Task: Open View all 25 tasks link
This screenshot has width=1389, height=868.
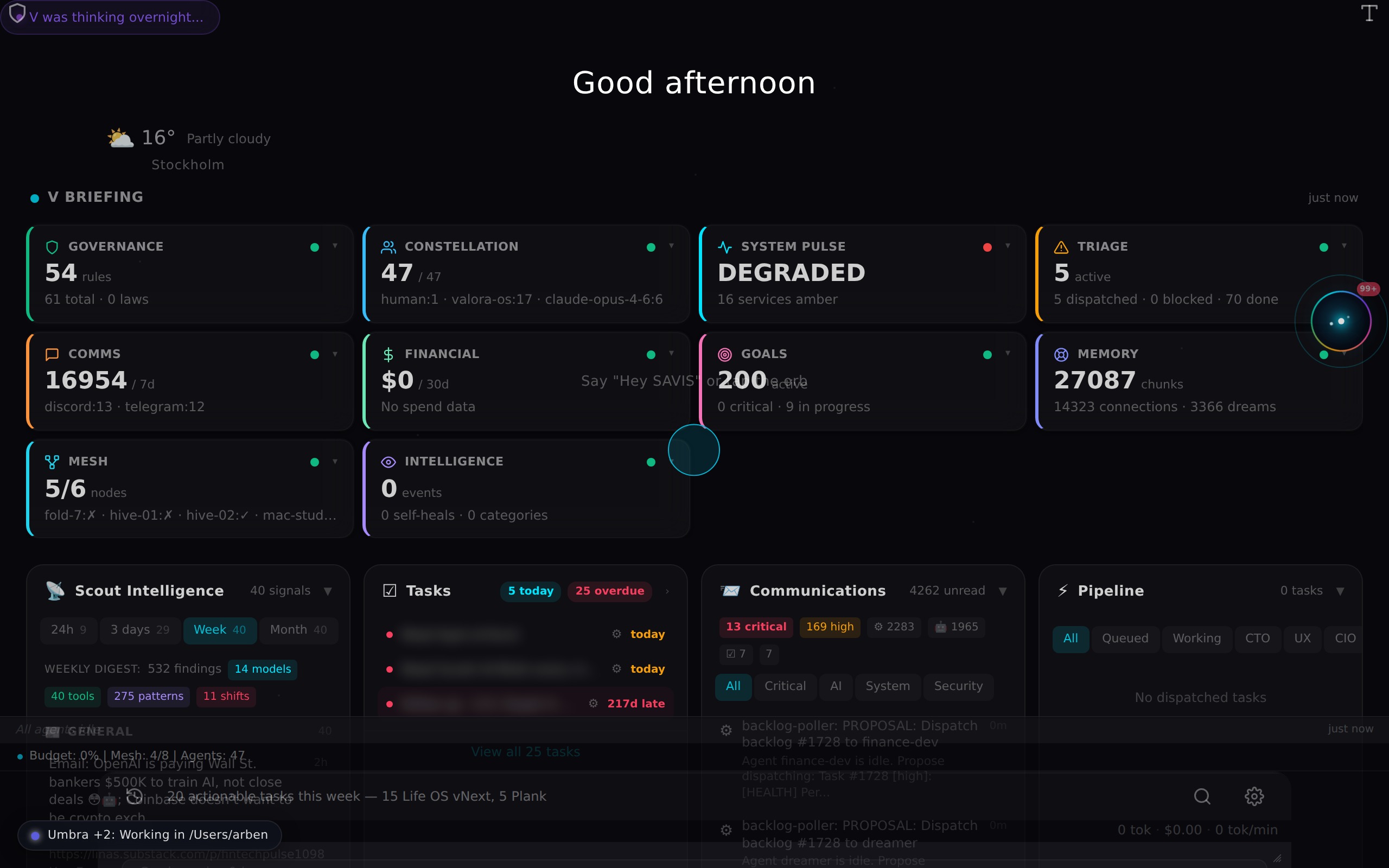Action: [526, 752]
